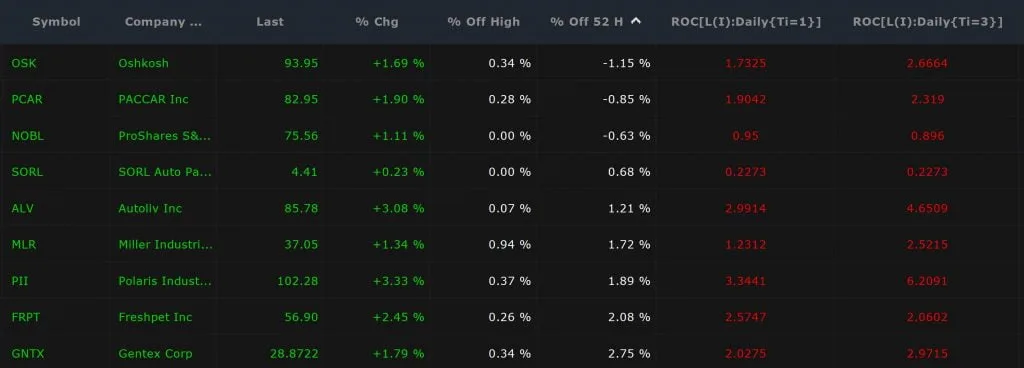Click ROC value 2.6664
The image size is (1024, 368).
pyautogui.click(x=927, y=63)
